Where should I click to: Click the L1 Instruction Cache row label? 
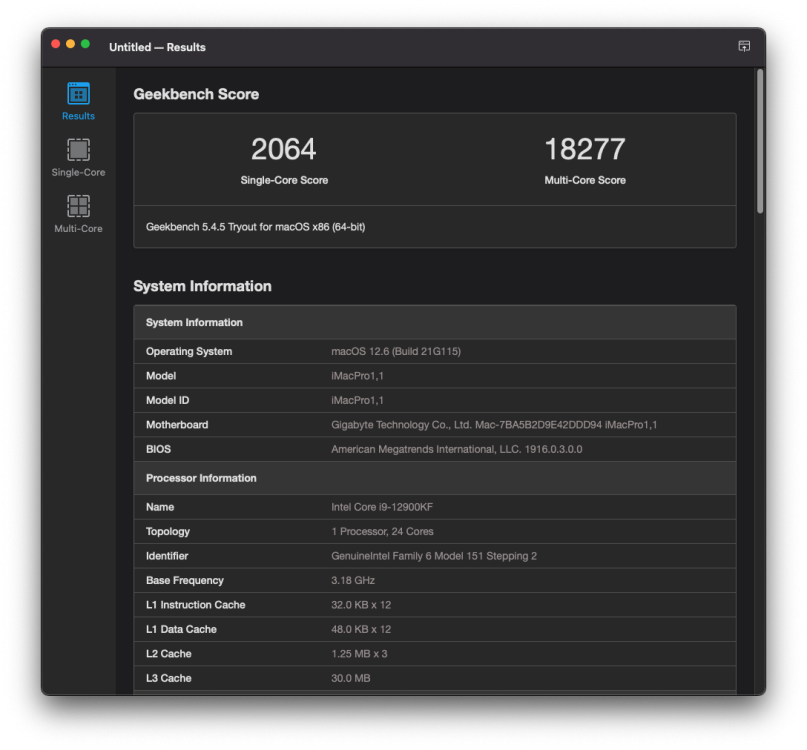tap(196, 605)
